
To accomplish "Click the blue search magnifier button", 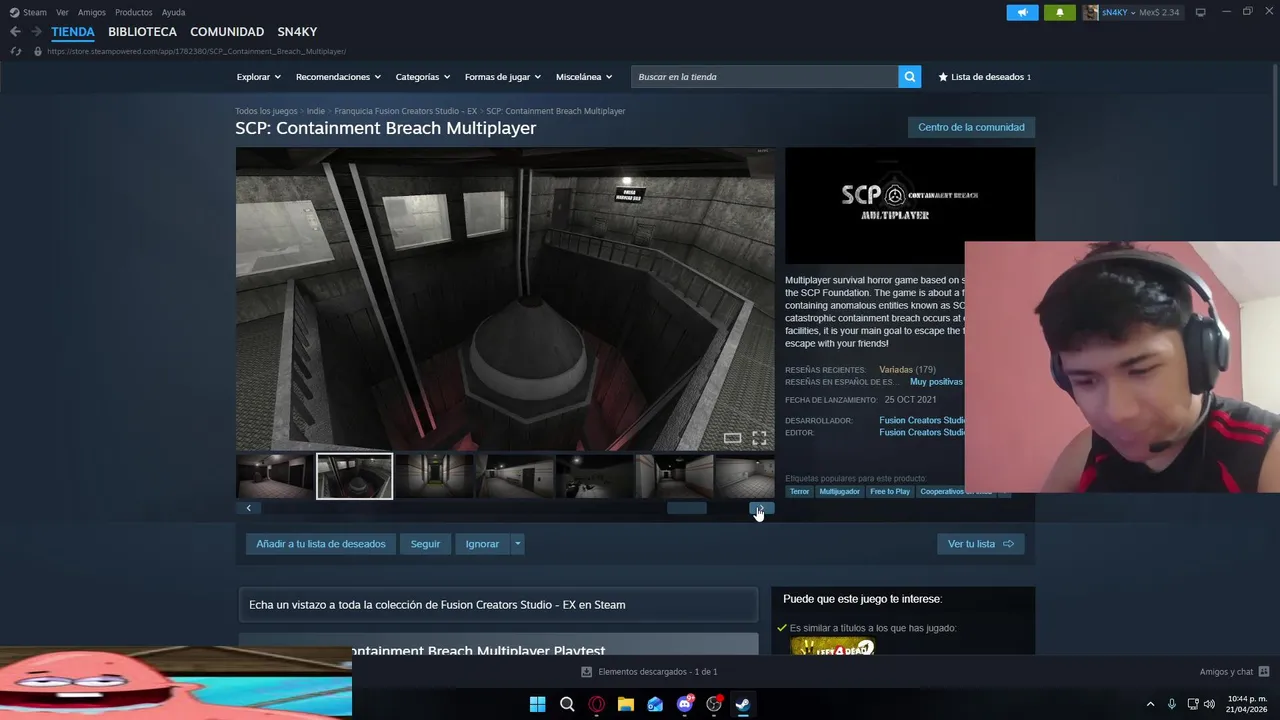I will 910,77.
